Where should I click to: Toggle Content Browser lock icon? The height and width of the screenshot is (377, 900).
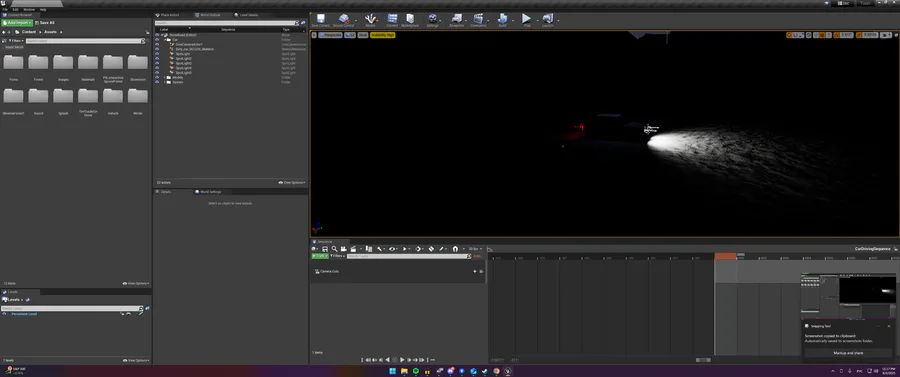tap(148, 32)
